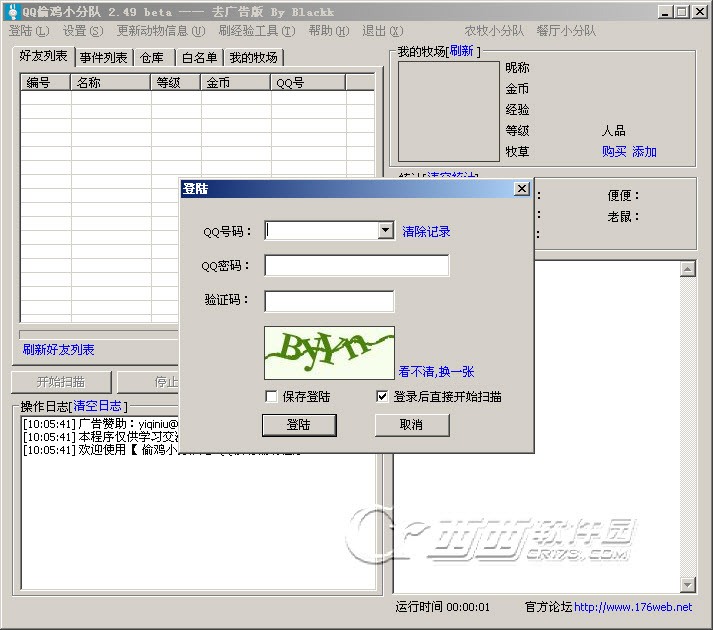Minimize the main QQ偷鸡小分队 window

pyautogui.click(x=664, y=11)
